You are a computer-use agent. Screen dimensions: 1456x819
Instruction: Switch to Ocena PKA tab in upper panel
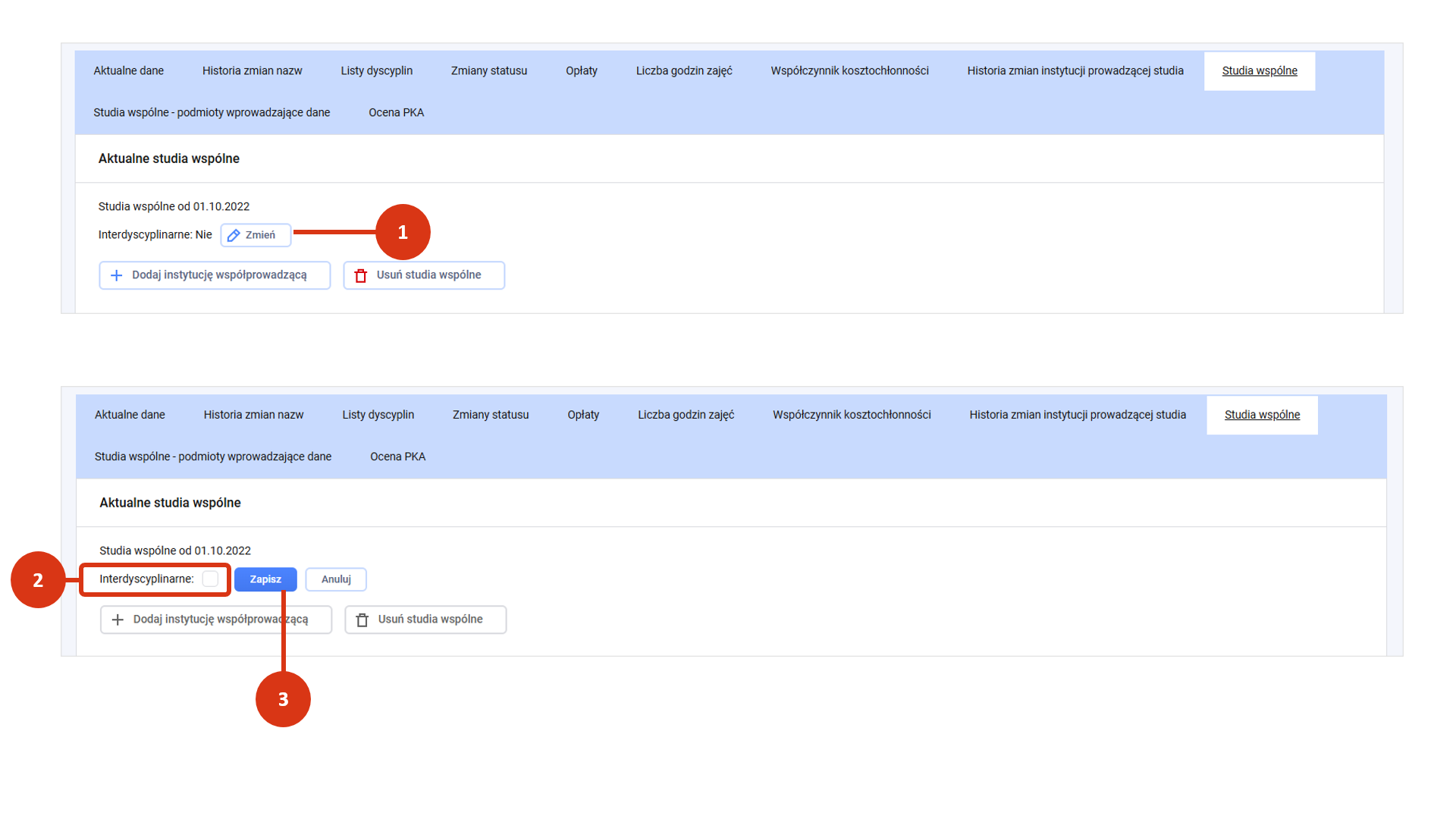(x=396, y=112)
